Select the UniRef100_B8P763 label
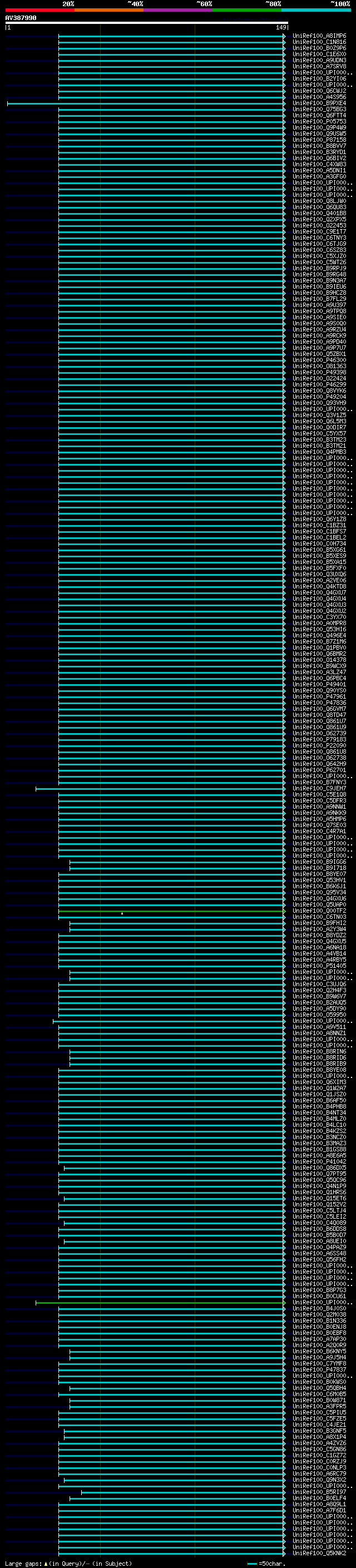The width and height of the screenshot is (356, 1568). pos(319,1290)
